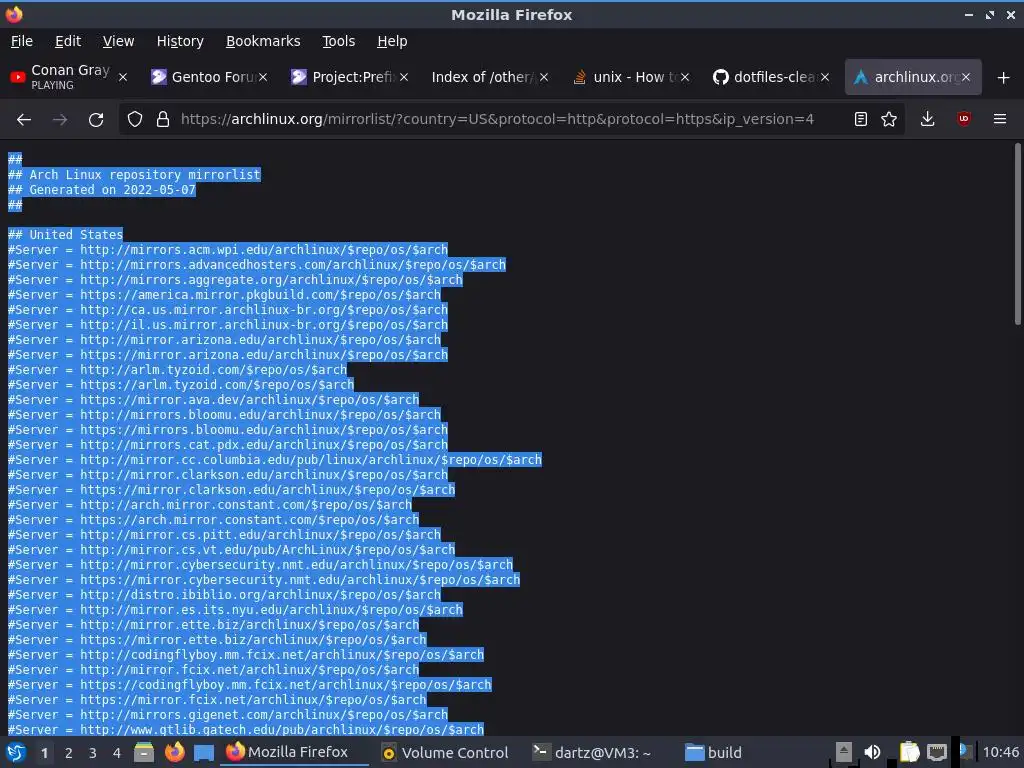Launch Firefox from taskbar quick launch icon

tap(174, 752)
